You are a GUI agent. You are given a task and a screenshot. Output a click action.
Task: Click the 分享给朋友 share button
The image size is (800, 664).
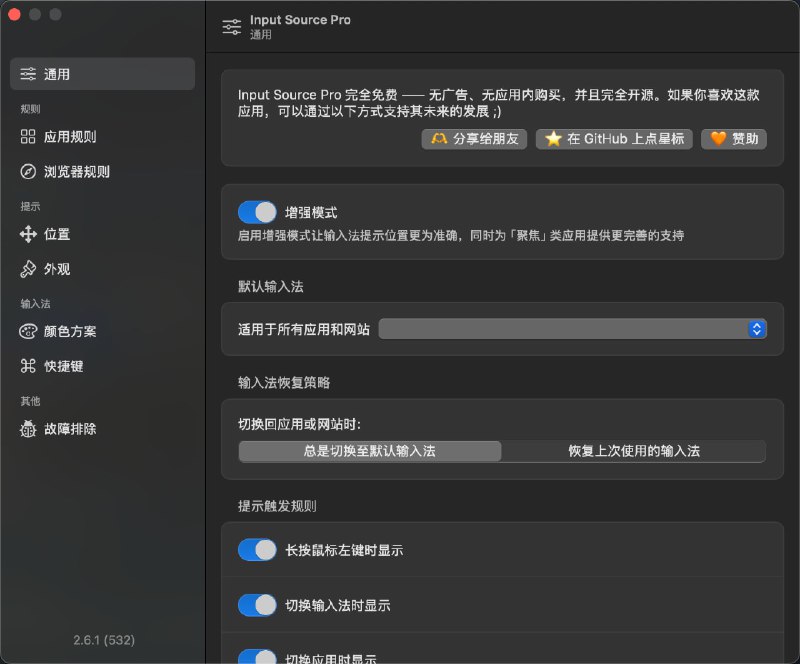(x=473, y=139)
